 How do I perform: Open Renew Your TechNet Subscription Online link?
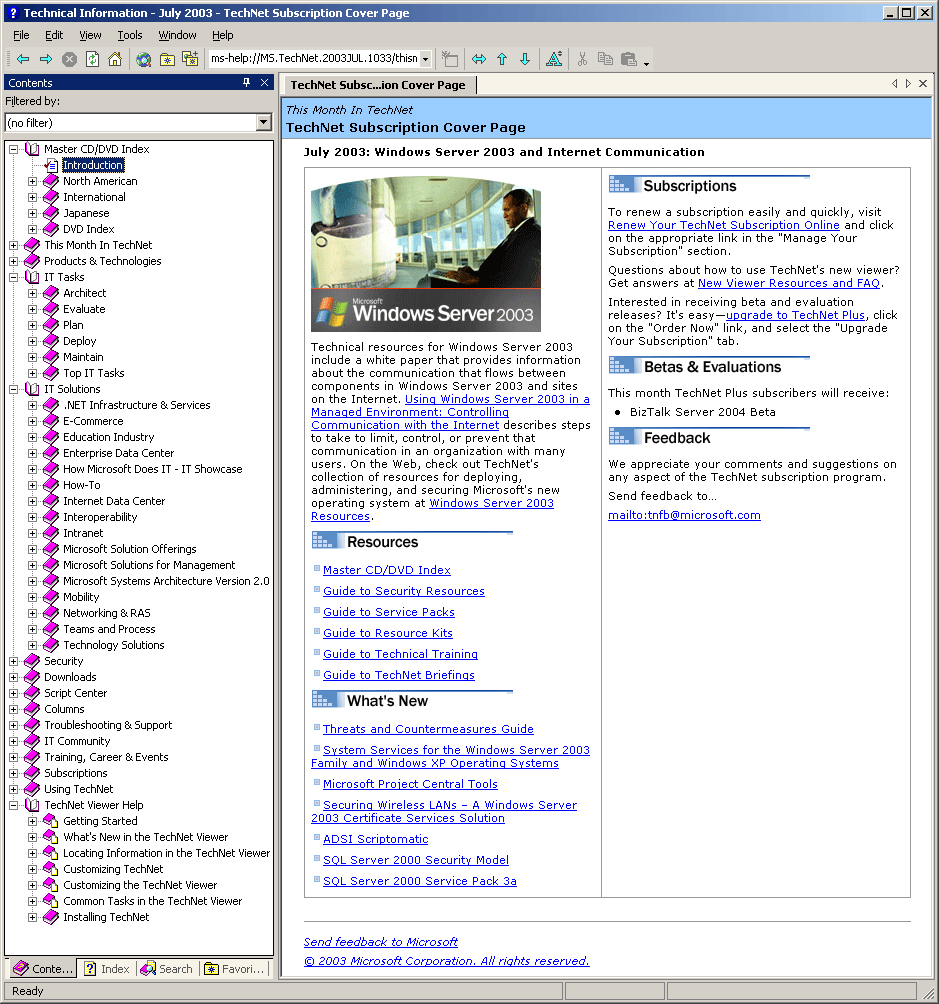(724, 225)
